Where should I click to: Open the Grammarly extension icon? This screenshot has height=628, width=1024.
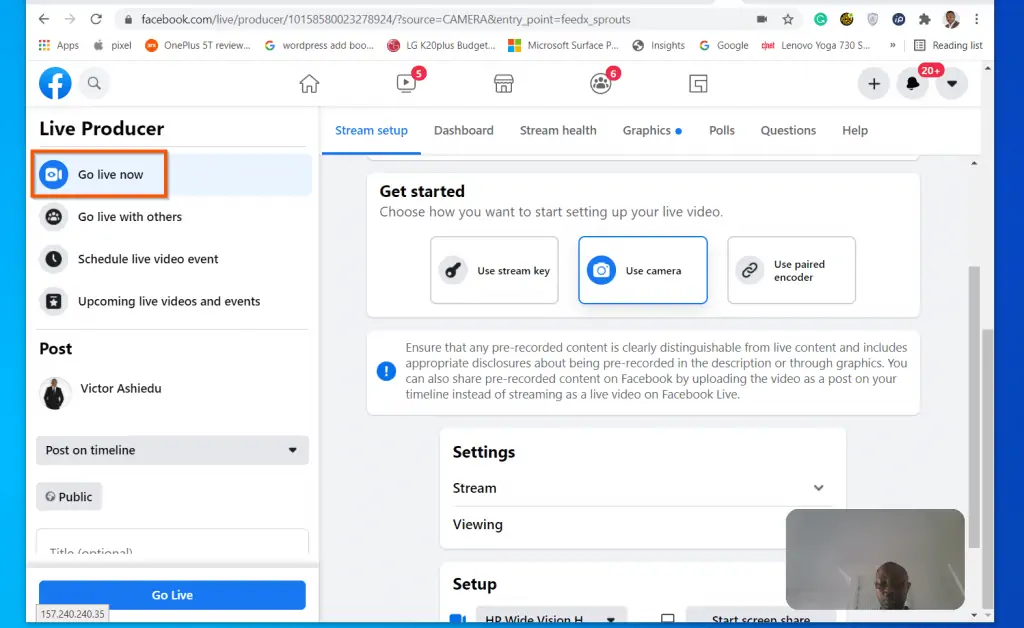pyautogui.click(x=820, y=20)
